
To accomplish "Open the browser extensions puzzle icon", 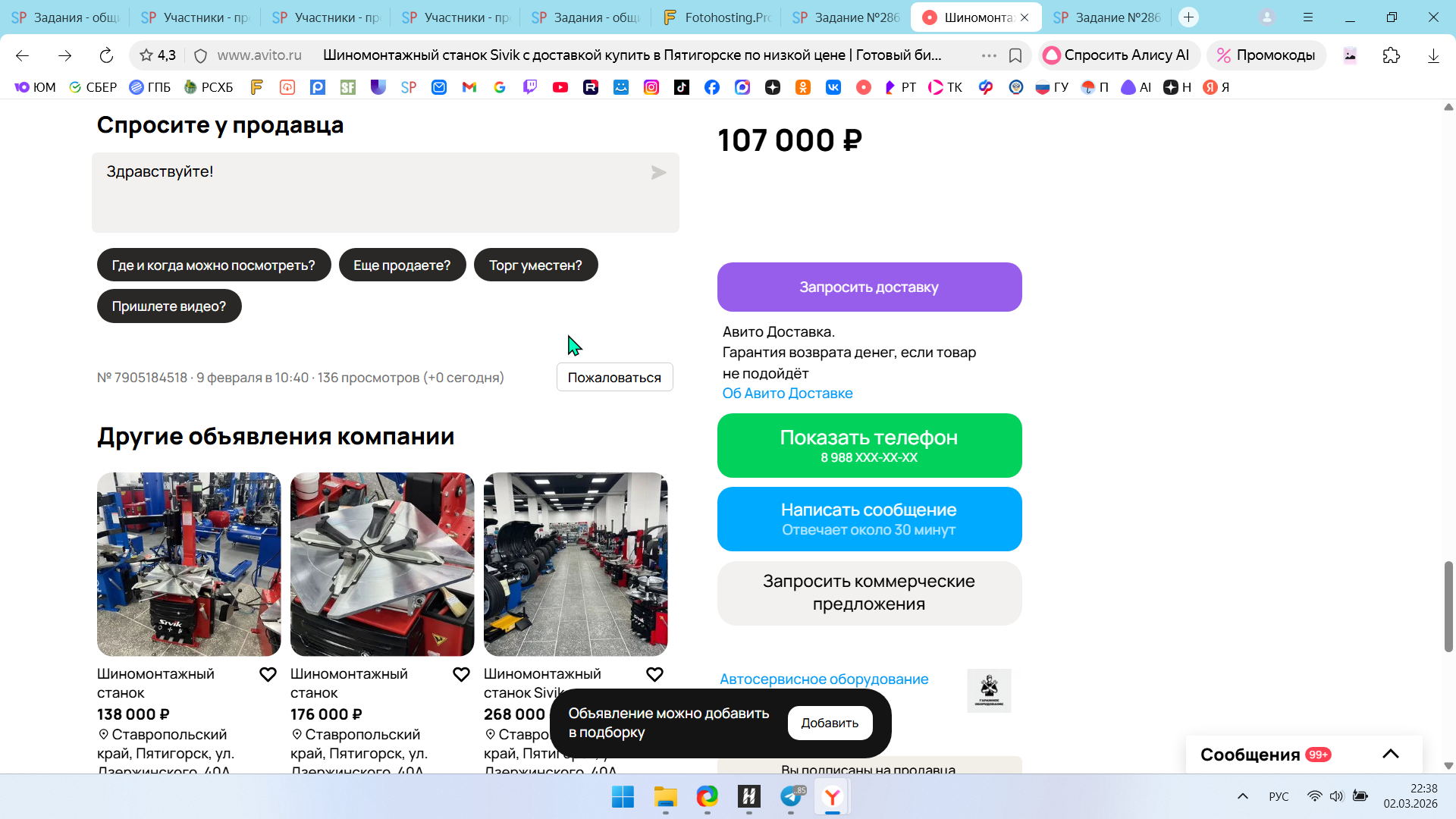I will 1391,55.
